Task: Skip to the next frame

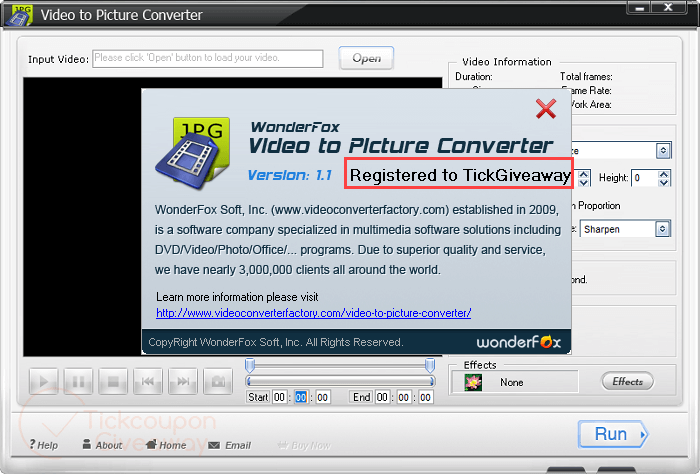Action: coord(183,382)
